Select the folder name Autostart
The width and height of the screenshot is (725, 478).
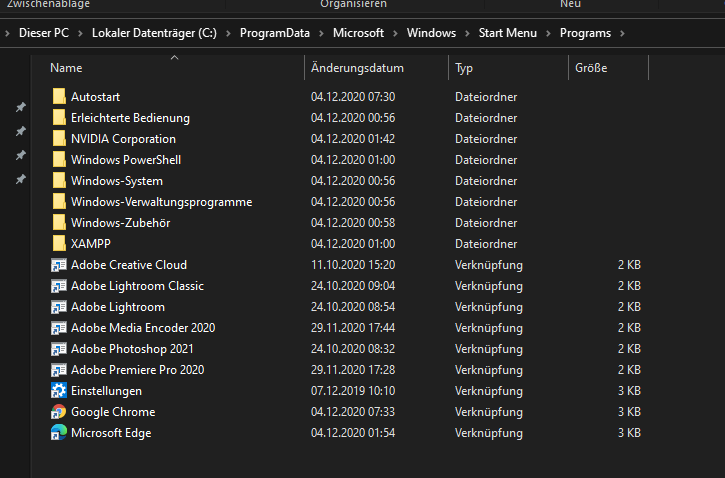point(95,97)
